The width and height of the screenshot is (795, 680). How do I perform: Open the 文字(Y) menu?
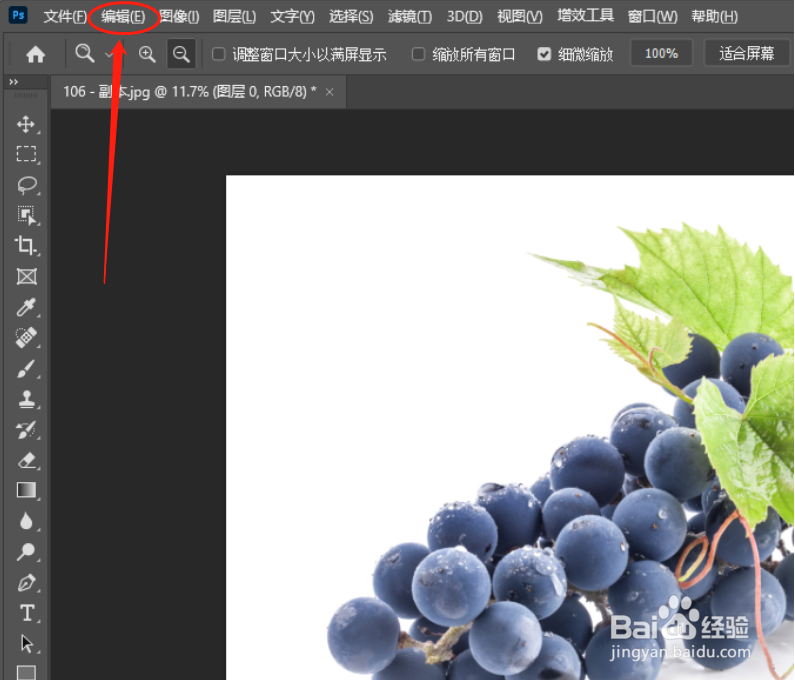point(293,17)
